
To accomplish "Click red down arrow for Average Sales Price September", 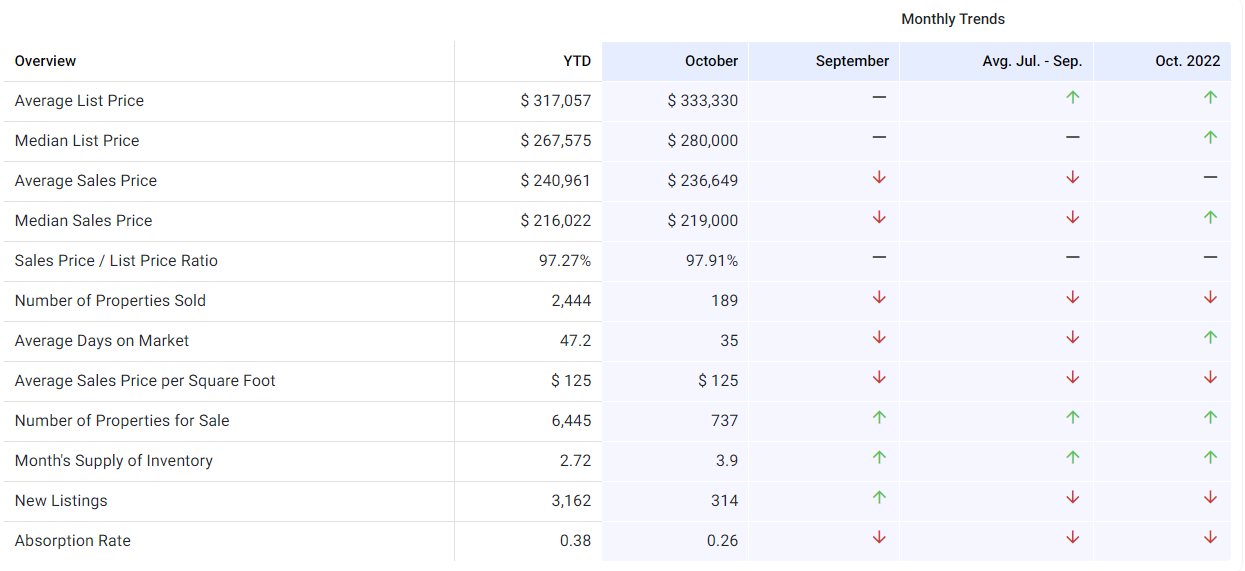I will click(879, 178).
